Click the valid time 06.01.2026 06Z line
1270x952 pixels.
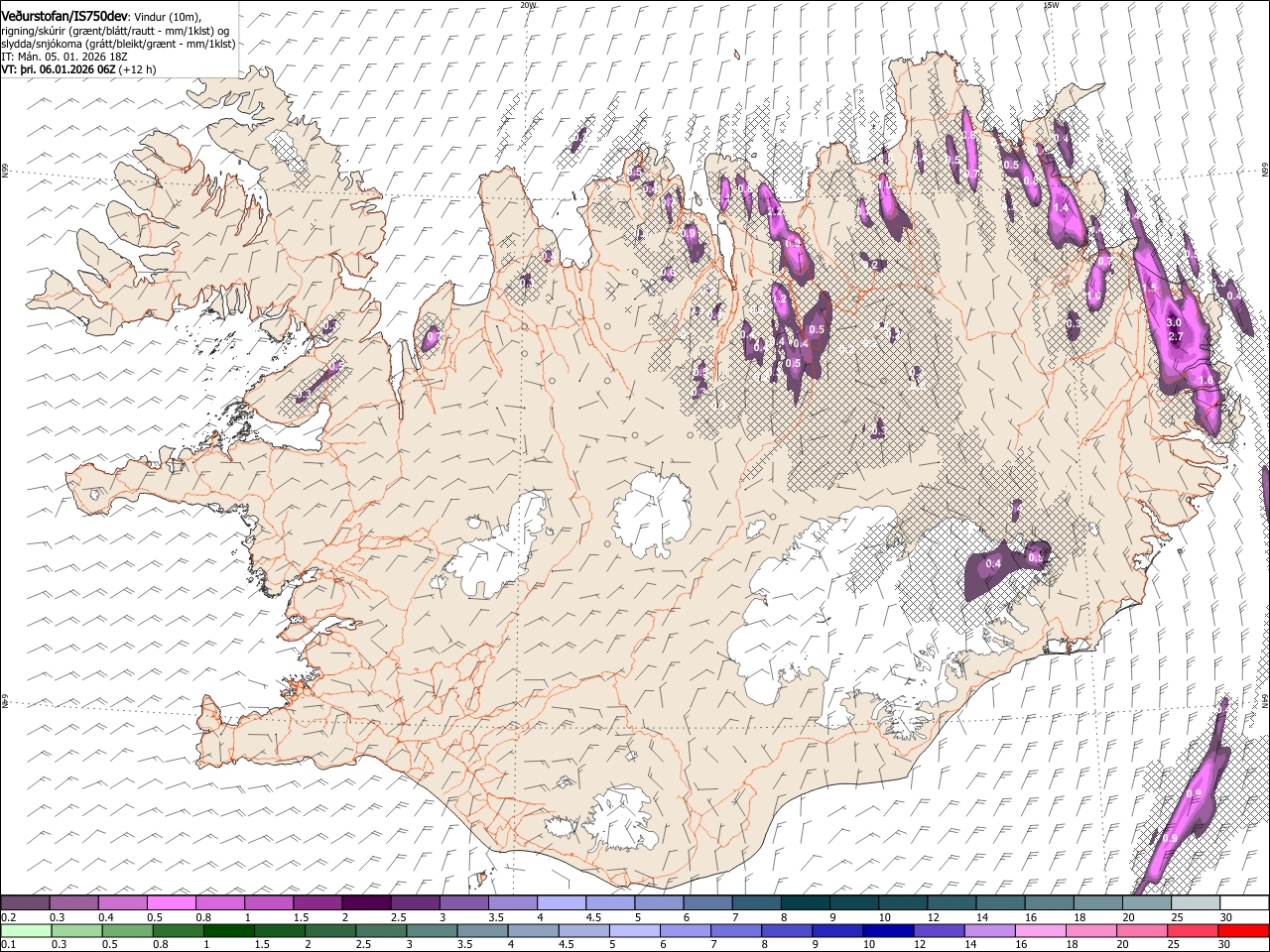coord(78,69)
